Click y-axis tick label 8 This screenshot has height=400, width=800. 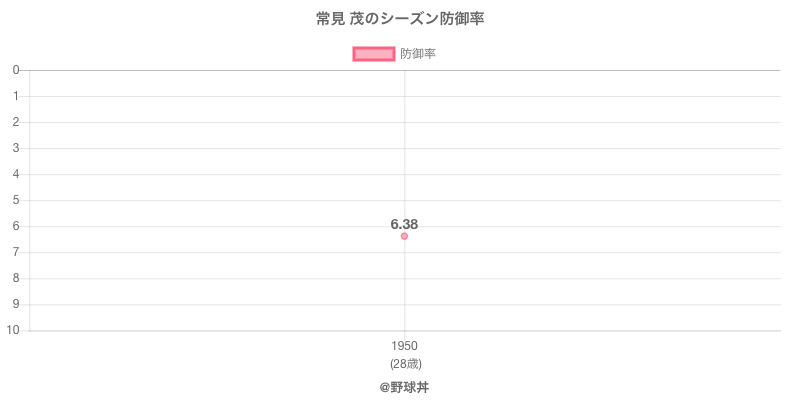[x=16, y=278]
